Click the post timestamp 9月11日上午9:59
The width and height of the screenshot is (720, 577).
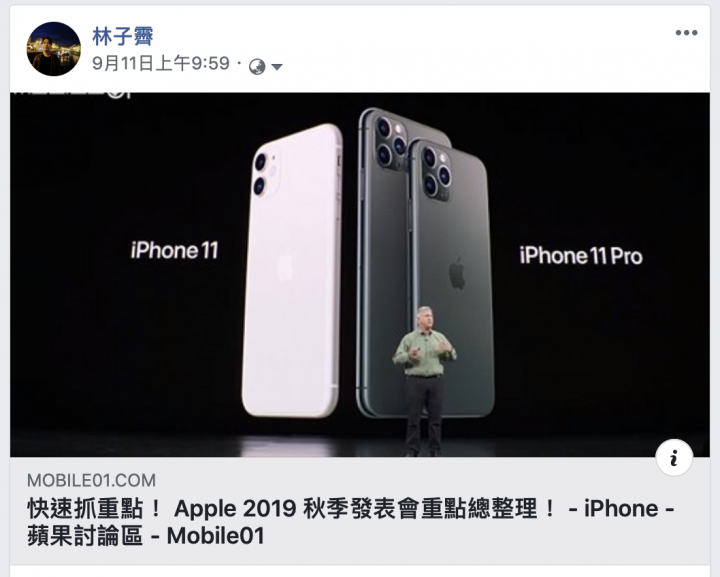pos(161,63)
